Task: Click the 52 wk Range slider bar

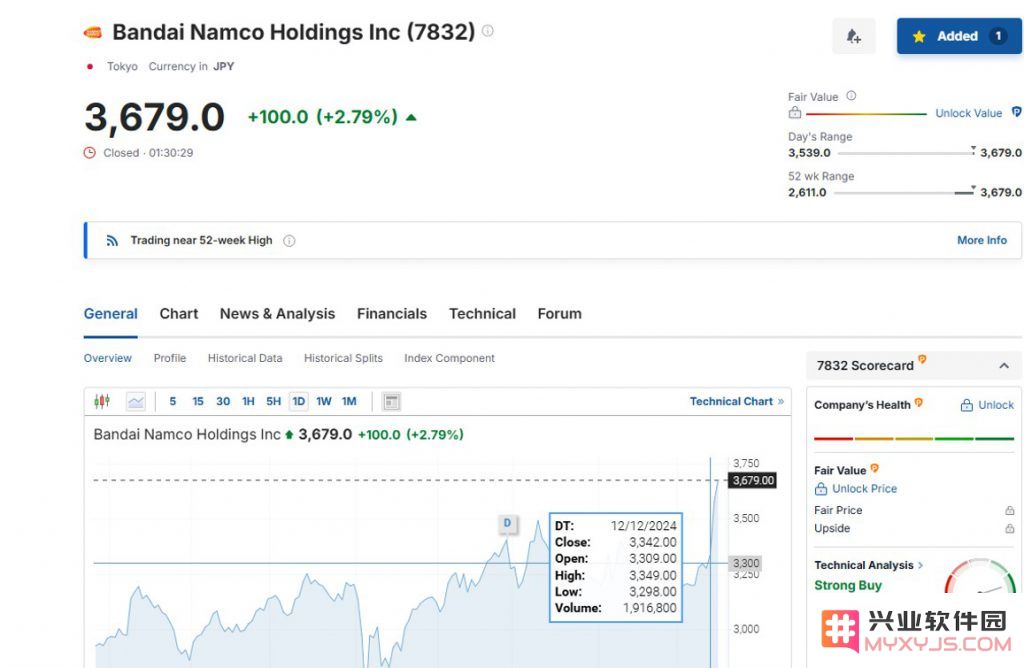Action: click(903, 193)
